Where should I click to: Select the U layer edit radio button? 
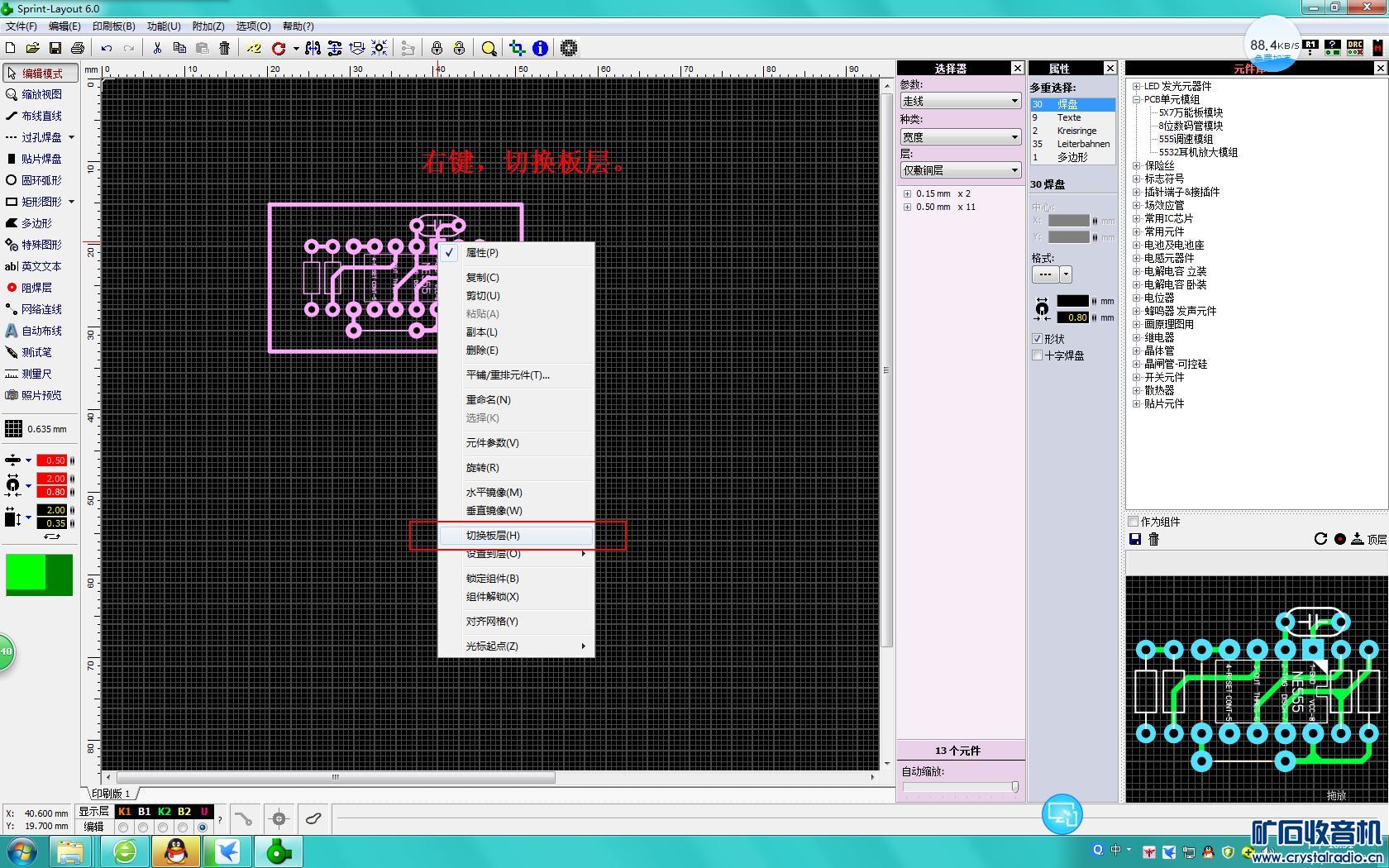pos(203,827)
